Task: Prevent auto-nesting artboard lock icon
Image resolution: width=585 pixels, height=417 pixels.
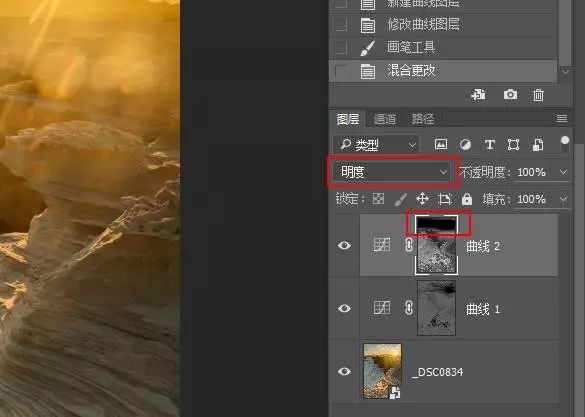Action: tap(445, 199)
